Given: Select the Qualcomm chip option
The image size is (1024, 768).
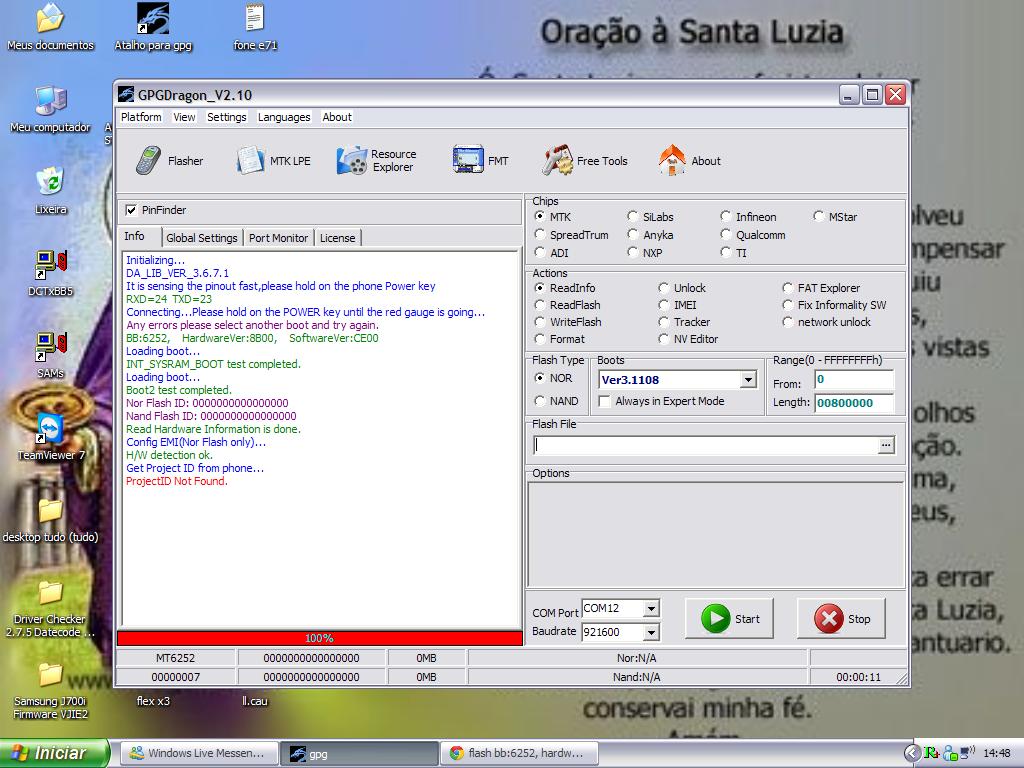Looking at the screenshot, I should [726, 234].
